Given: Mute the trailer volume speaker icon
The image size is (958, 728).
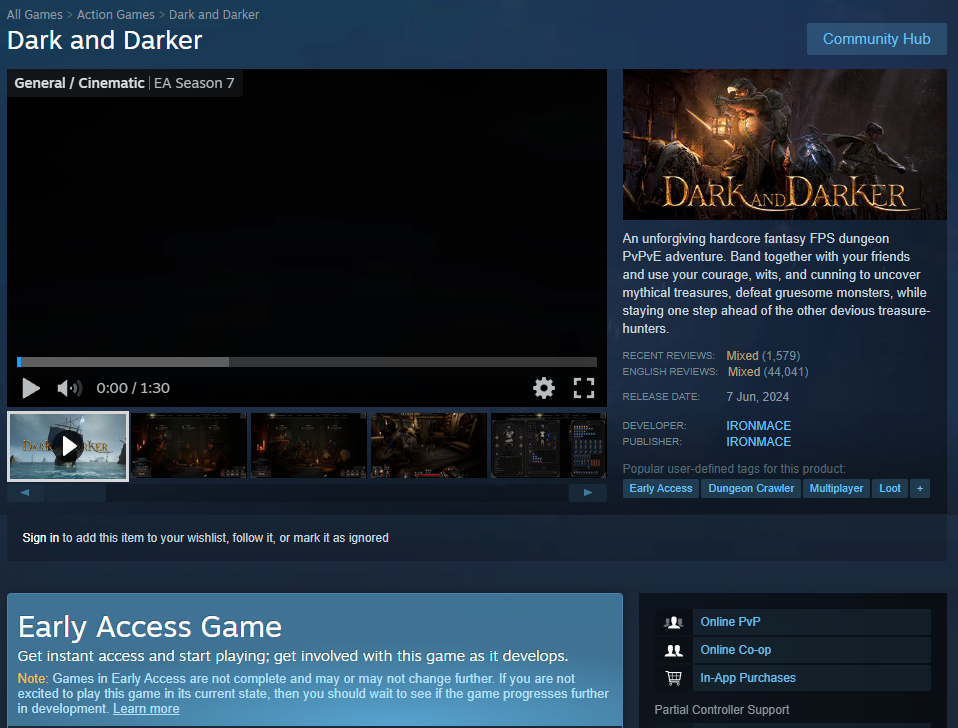Looking at the screenshot, I should [69, 388].
